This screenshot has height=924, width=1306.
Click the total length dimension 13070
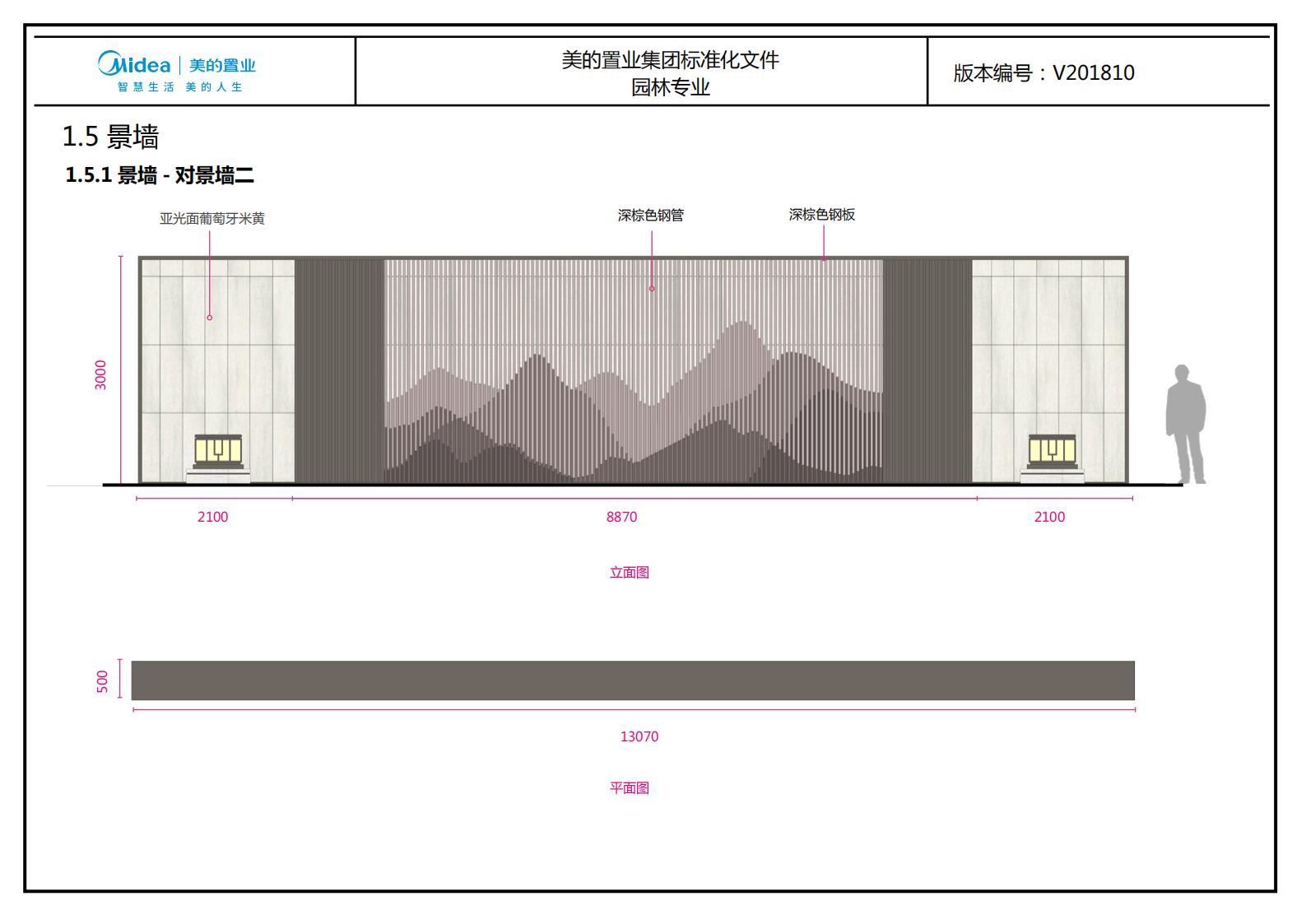[x=639, y=736]
